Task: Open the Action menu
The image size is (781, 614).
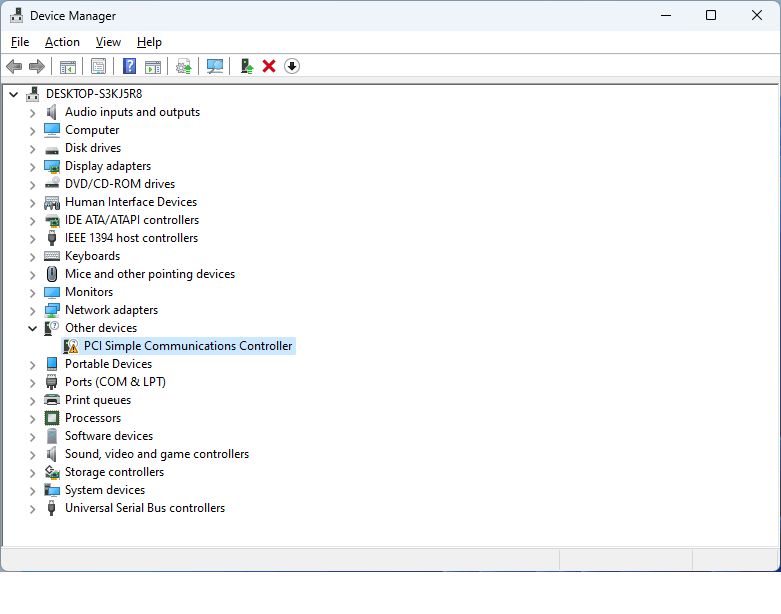Action: [x=62, y=42]
